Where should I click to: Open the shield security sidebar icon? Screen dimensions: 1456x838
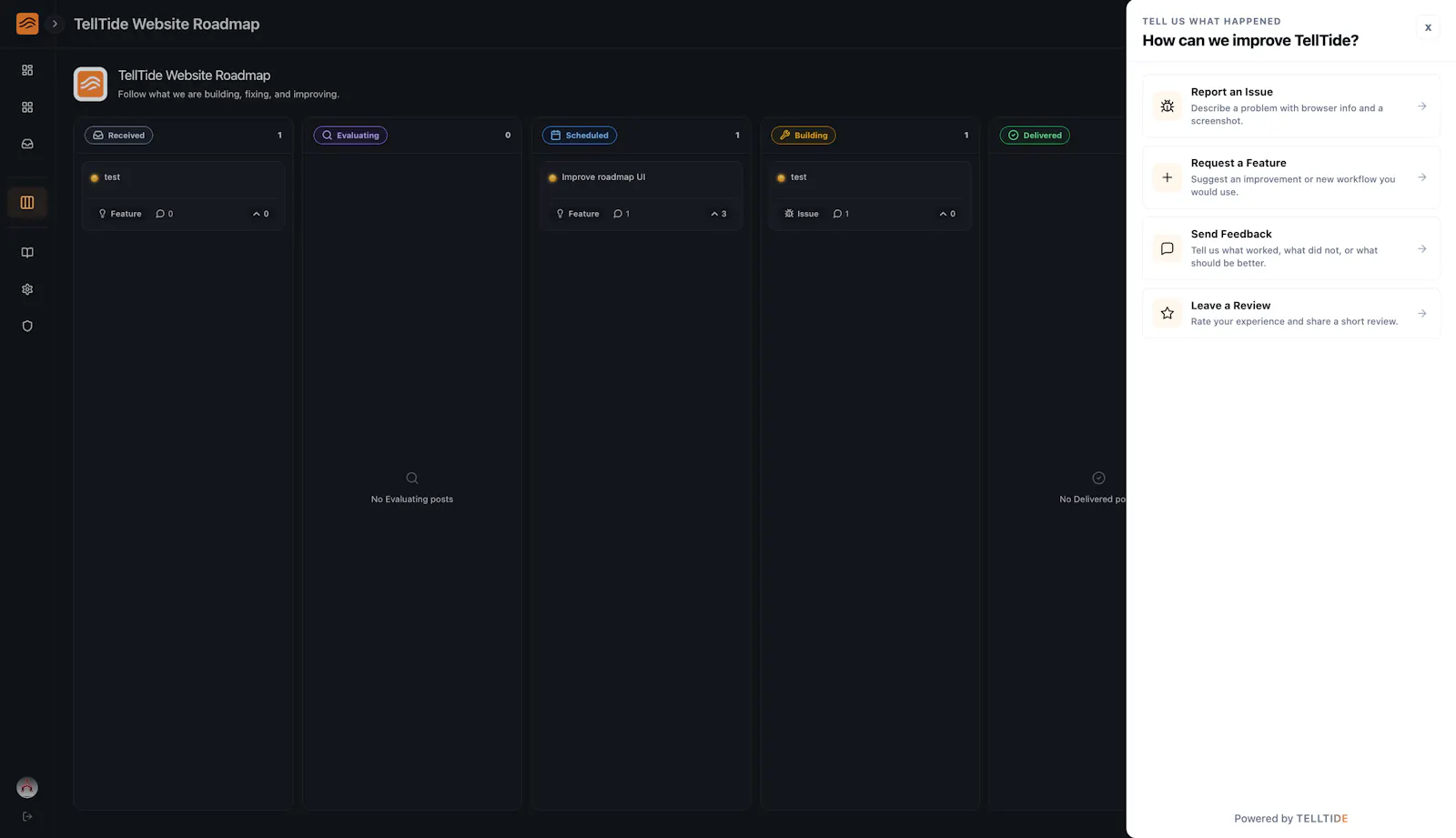click(27, 326)
